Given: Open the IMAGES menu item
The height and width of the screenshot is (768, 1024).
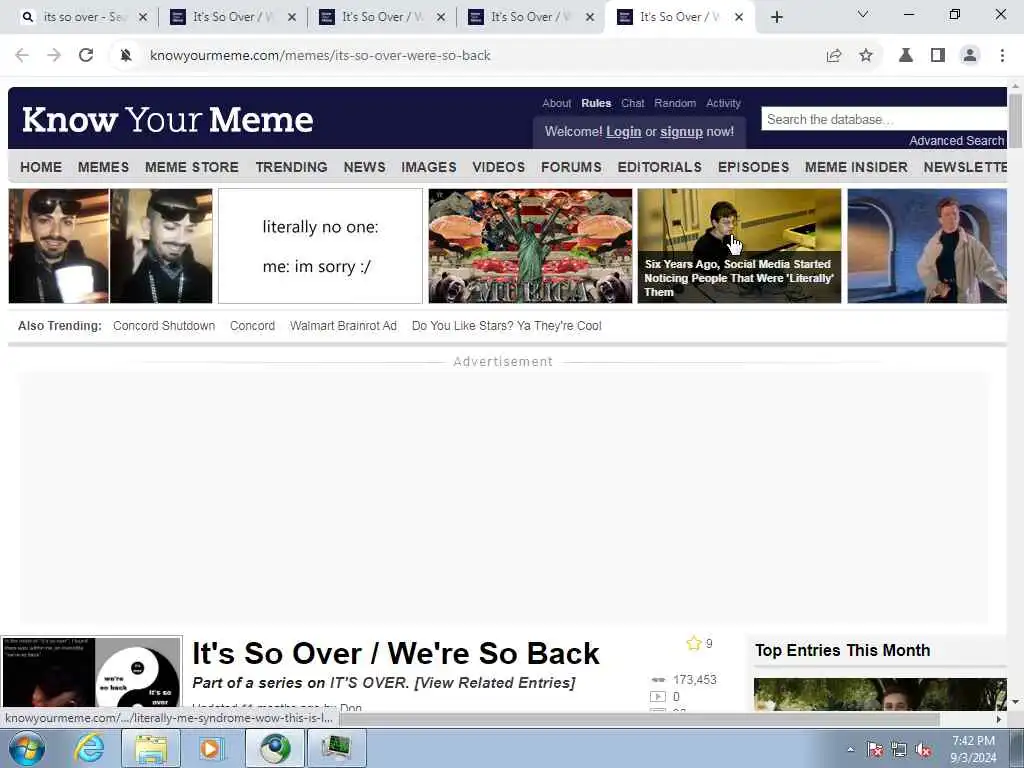Looking at the screenshot, I should click(x=428, y=167).
